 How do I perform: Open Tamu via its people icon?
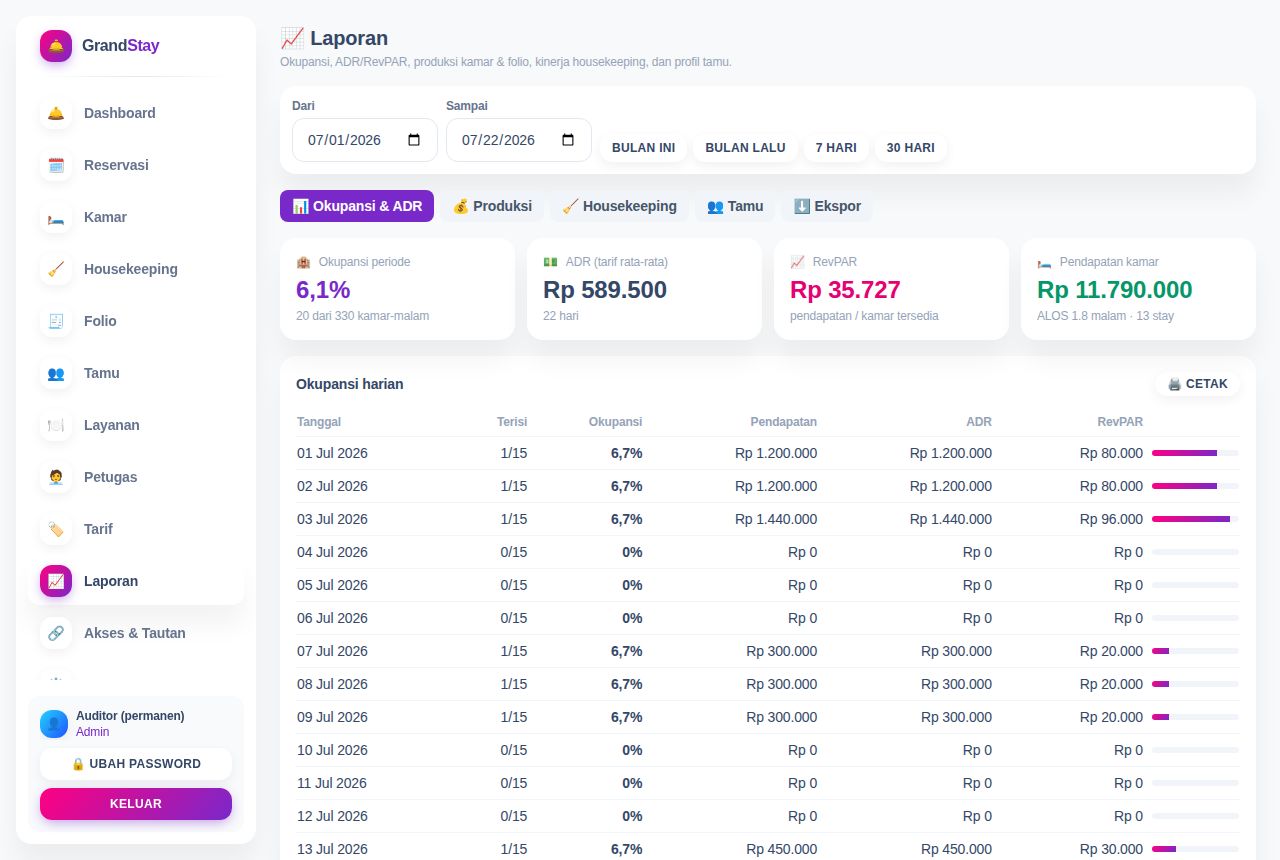point(56,373)
